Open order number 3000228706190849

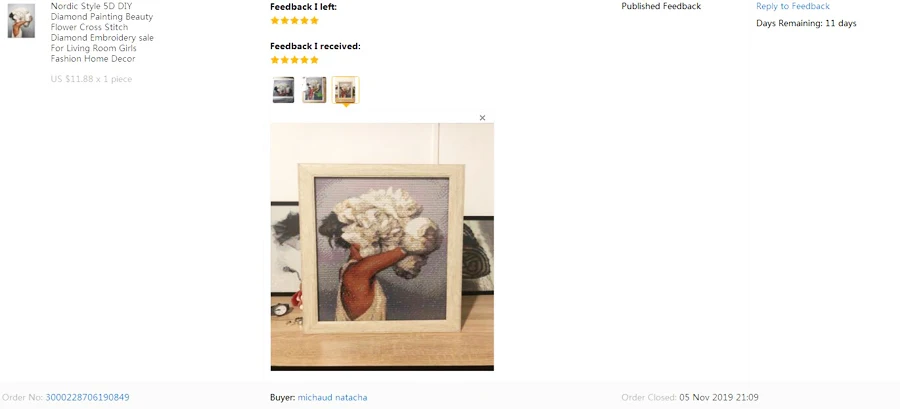tap(87, 397)
